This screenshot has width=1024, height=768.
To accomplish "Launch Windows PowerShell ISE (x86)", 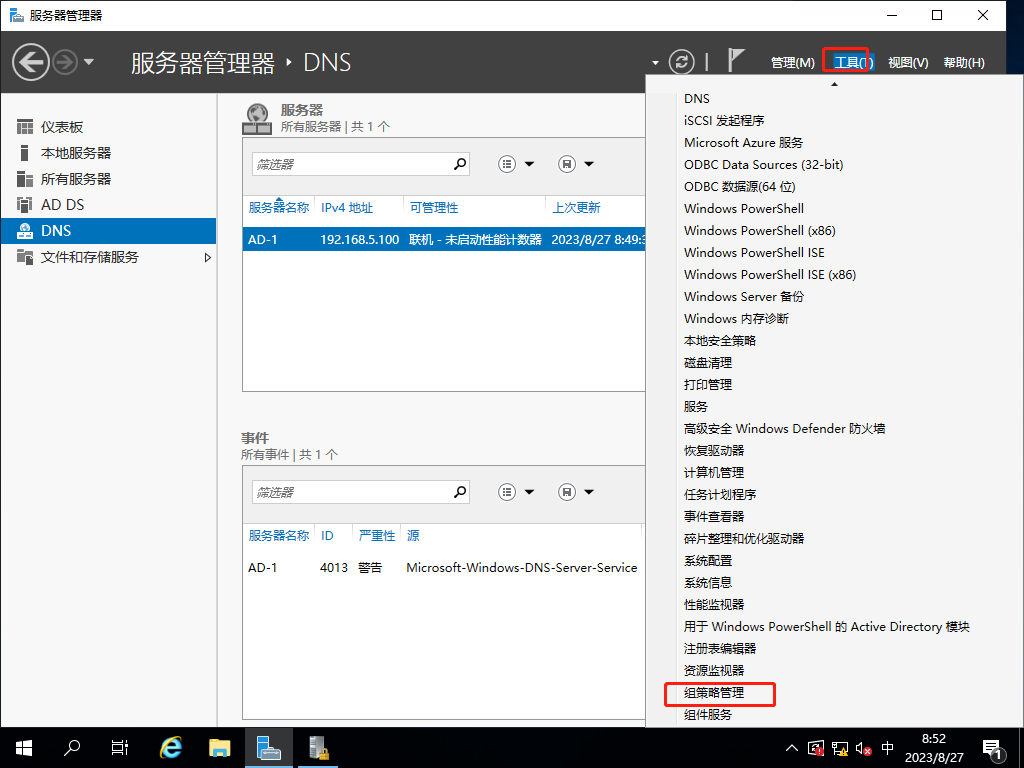I will (x=770, y=274).
